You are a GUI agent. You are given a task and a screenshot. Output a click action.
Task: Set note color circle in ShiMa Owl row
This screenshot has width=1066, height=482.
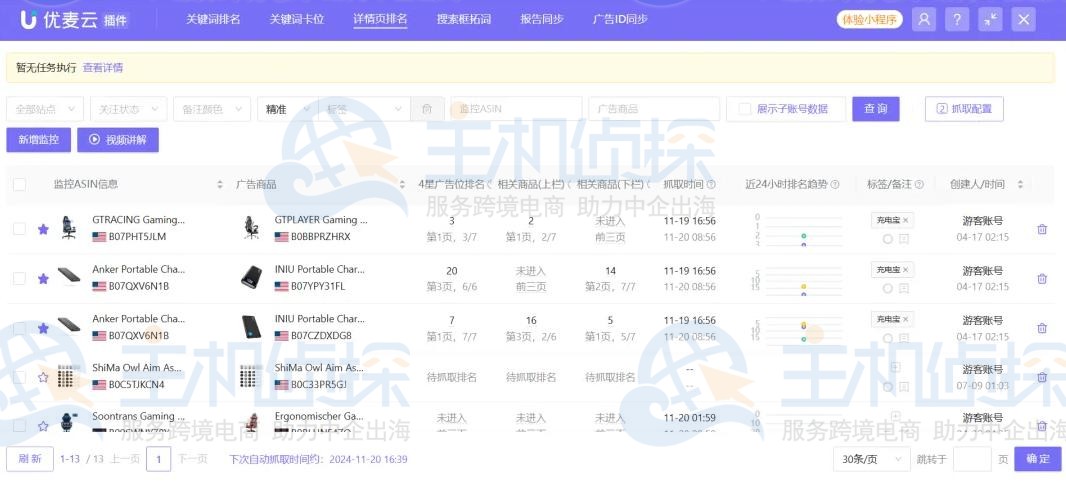(x=887, y=387)
